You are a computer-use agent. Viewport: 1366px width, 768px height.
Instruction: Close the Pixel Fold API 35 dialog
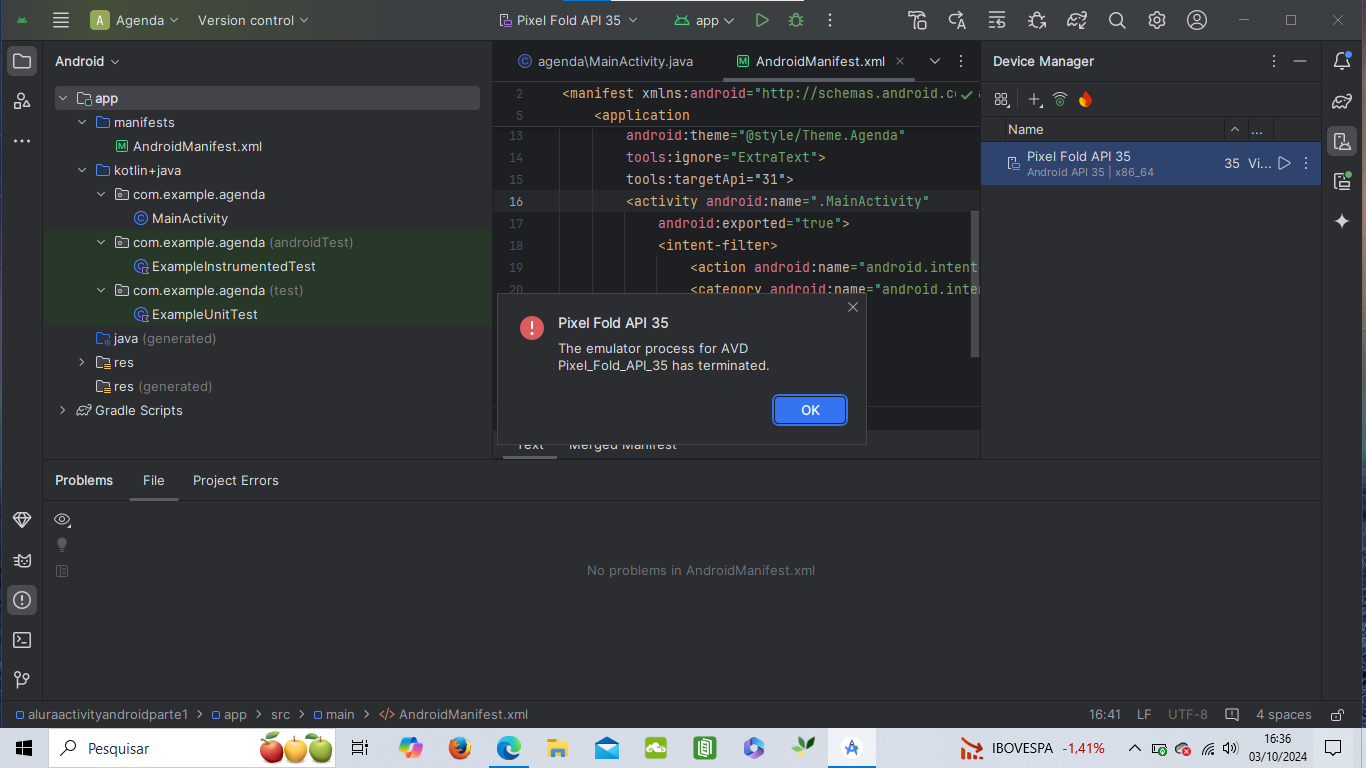[x=853, y=307]
